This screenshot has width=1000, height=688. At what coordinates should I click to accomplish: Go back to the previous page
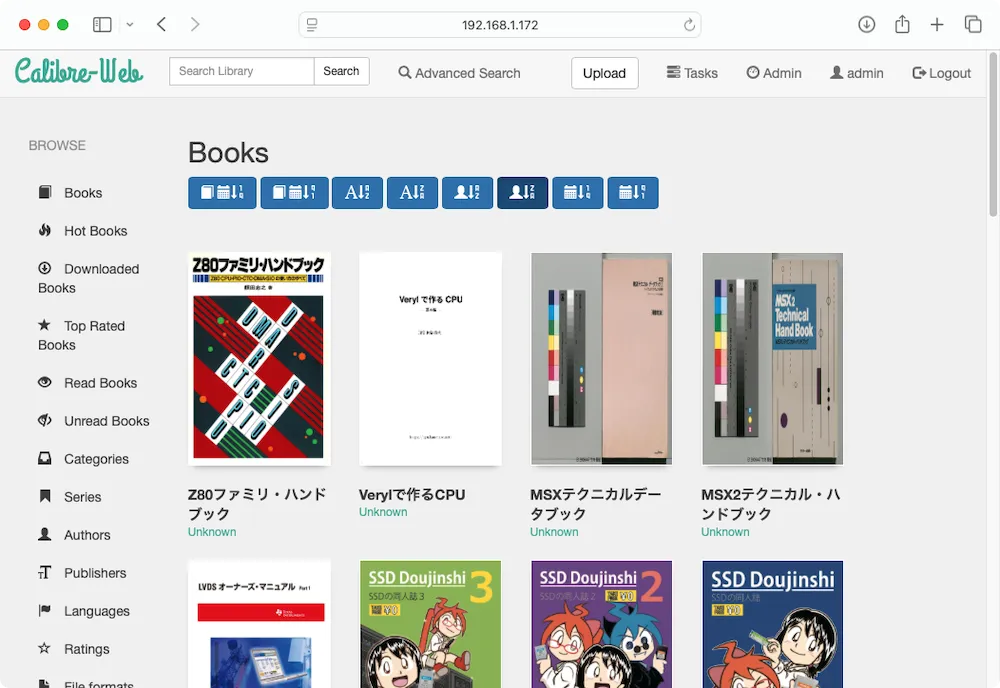coord(161,24)
